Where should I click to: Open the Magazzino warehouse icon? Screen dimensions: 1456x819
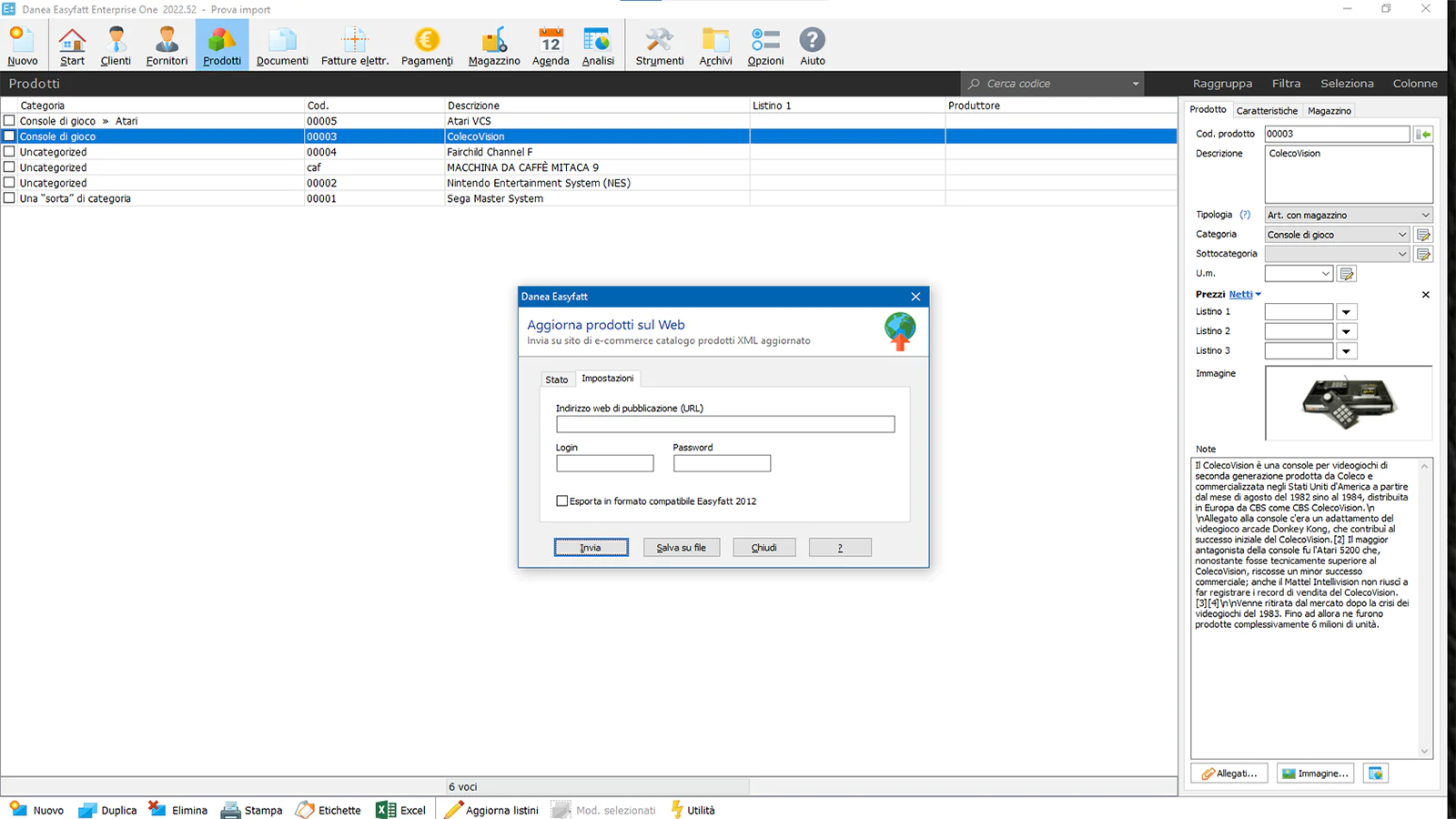click(494, 45)
